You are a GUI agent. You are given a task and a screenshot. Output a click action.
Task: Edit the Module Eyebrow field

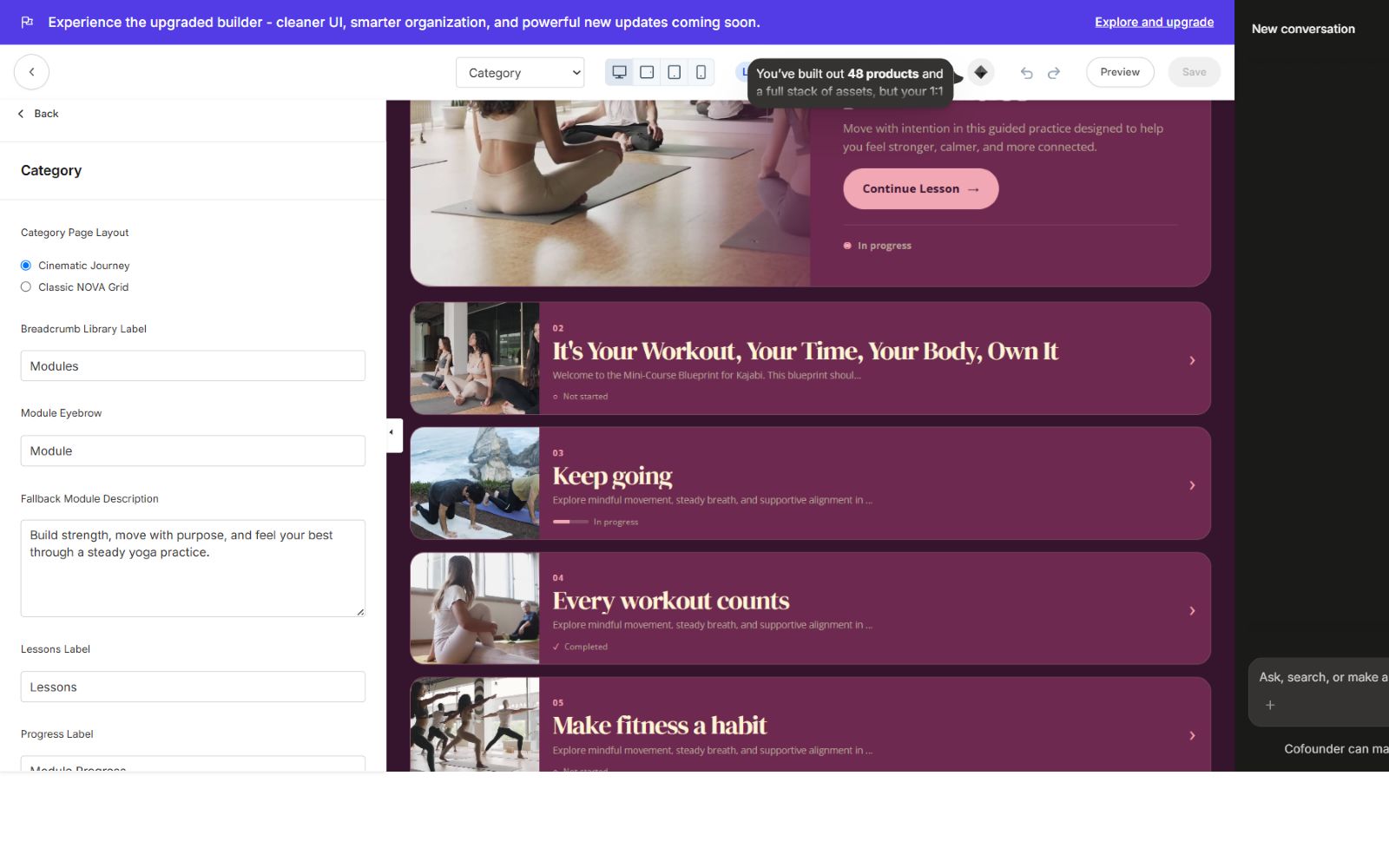click(193, 450)
